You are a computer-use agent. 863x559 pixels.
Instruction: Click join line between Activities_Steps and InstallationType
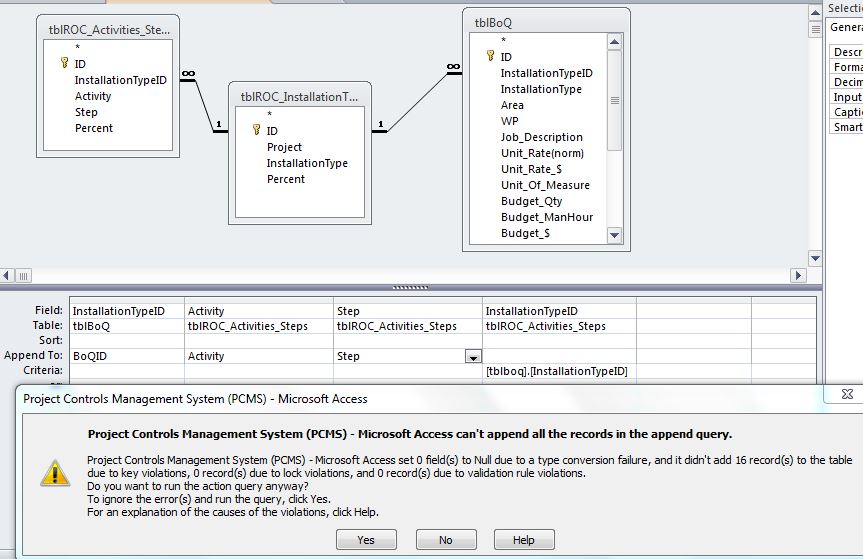(204, 106)
